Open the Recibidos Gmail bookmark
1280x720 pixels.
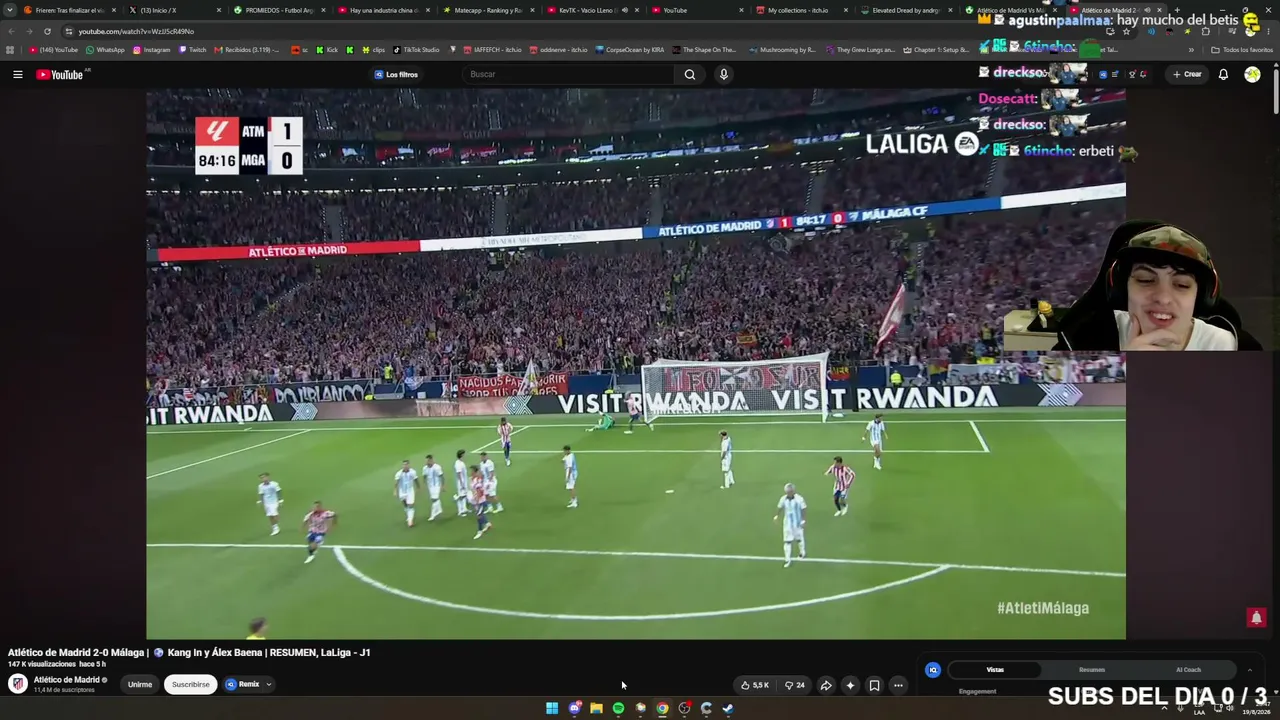click(x=246, y=50)
